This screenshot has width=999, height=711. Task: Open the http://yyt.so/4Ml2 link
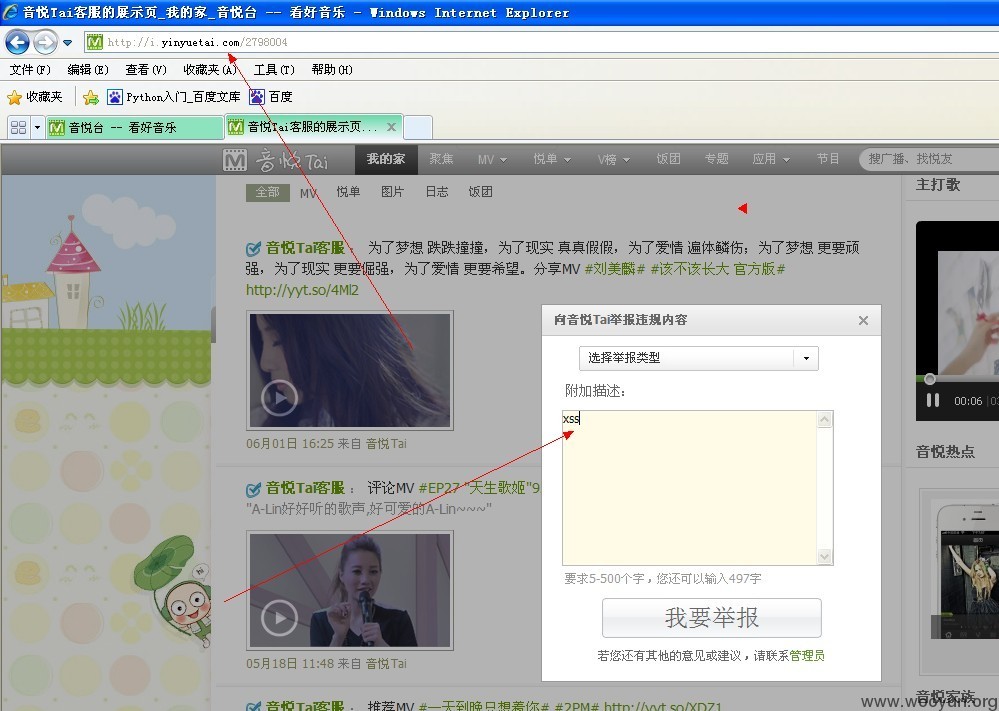coord(302,290)
